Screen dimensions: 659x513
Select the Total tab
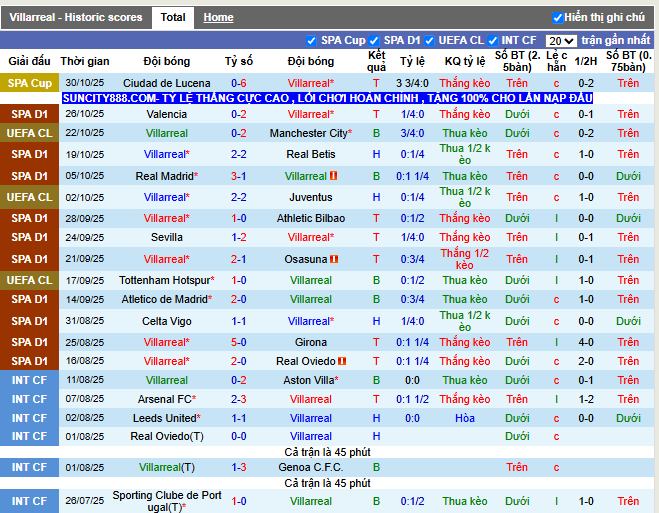173,17
